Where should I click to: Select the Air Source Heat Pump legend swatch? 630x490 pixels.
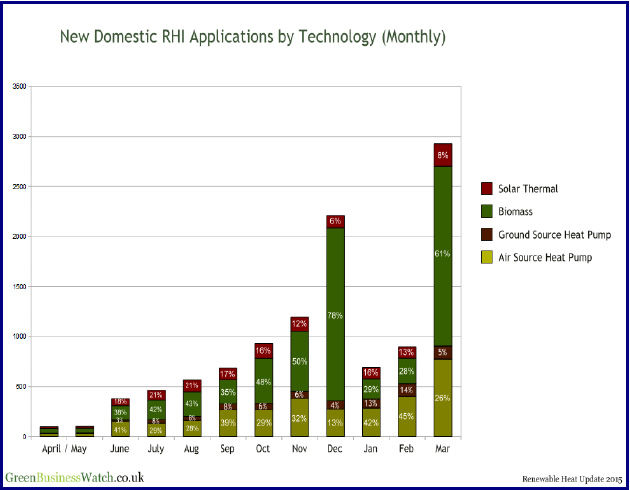pos(487,258)
